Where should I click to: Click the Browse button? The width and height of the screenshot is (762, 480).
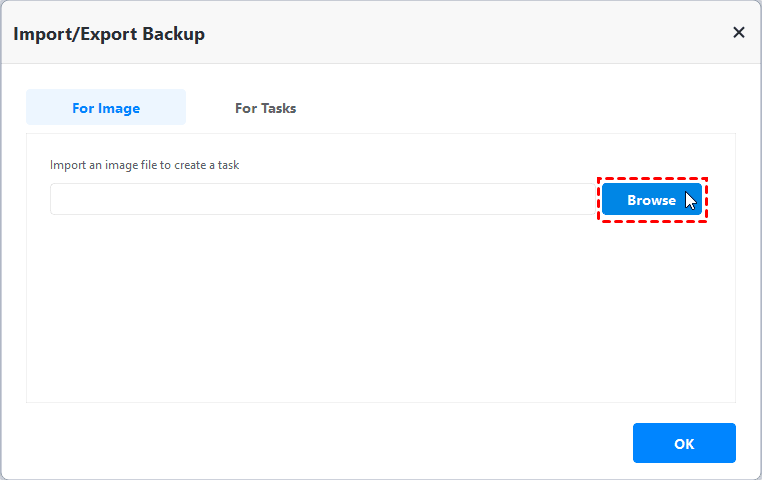651,200
